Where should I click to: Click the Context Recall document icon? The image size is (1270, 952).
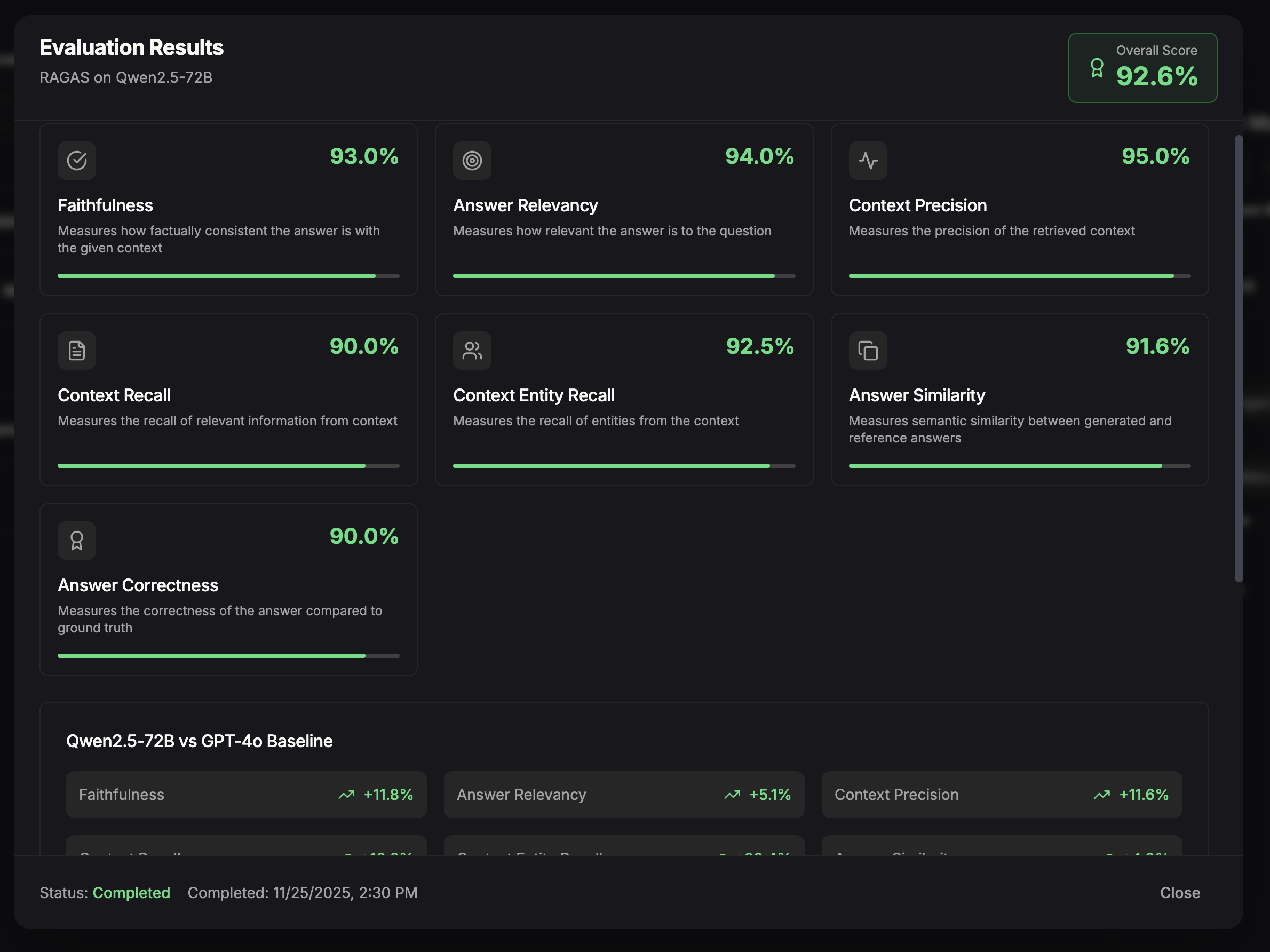(x=76, y=350)
